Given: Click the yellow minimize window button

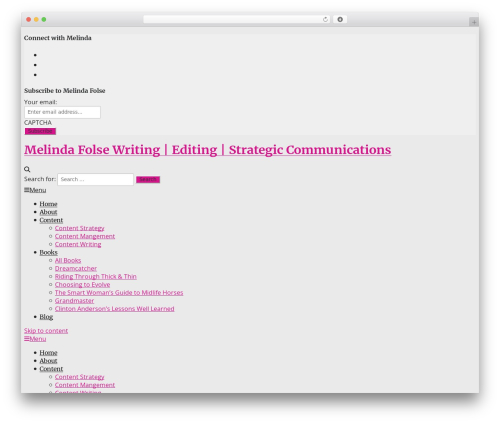Looking at the screenshot, I should pos(36,20).
